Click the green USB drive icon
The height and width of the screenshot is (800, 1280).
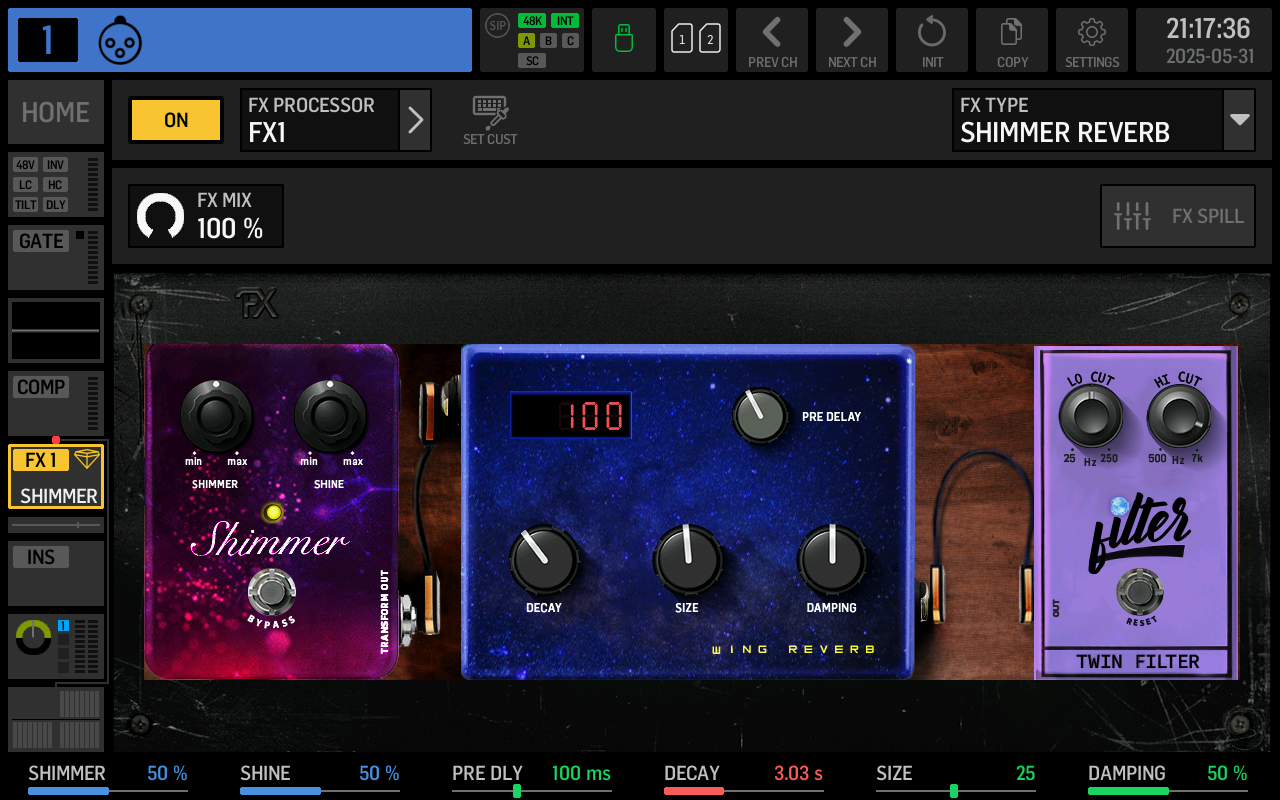[623, 39]
